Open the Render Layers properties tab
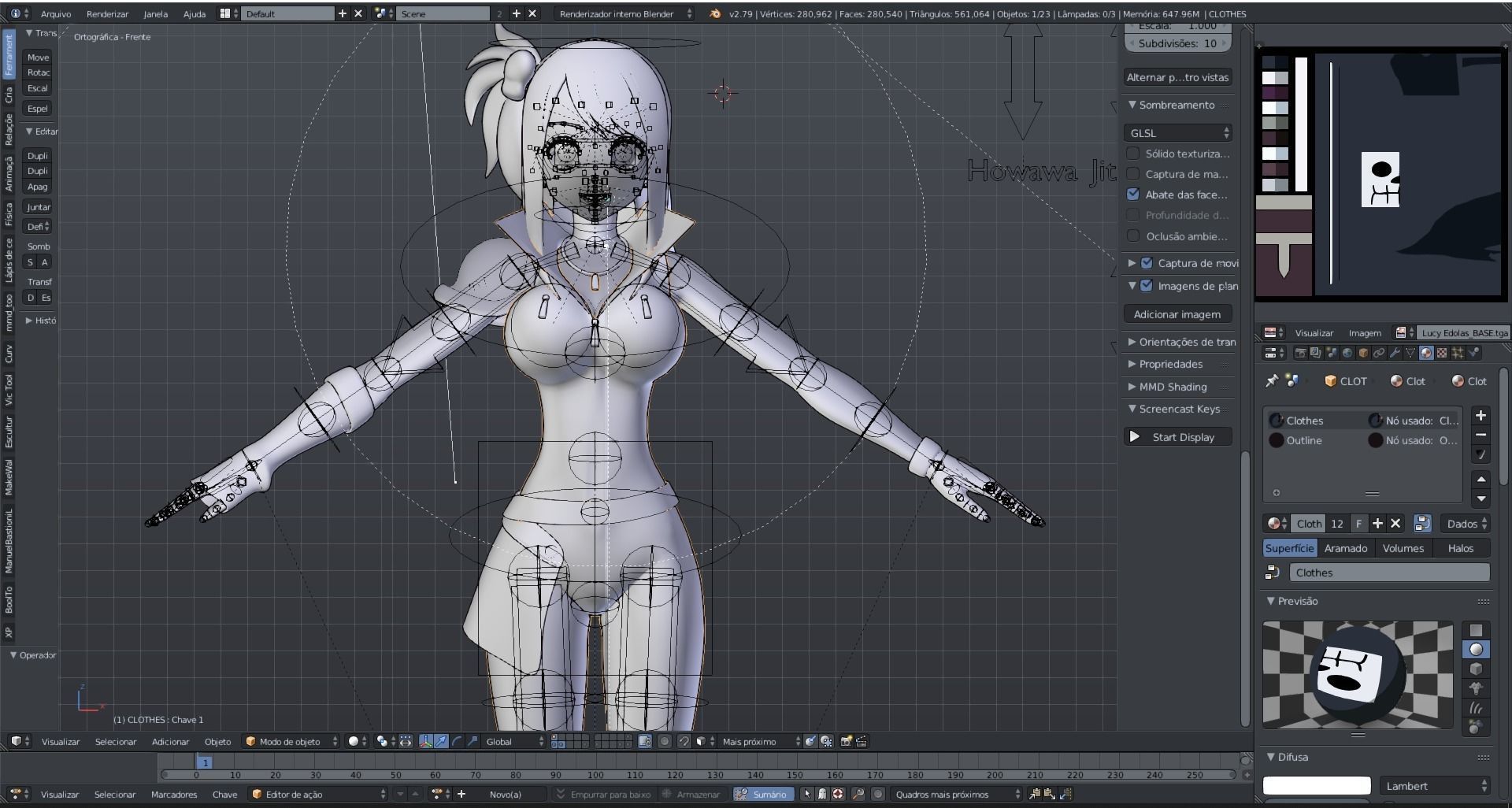 click(1316, 353)
